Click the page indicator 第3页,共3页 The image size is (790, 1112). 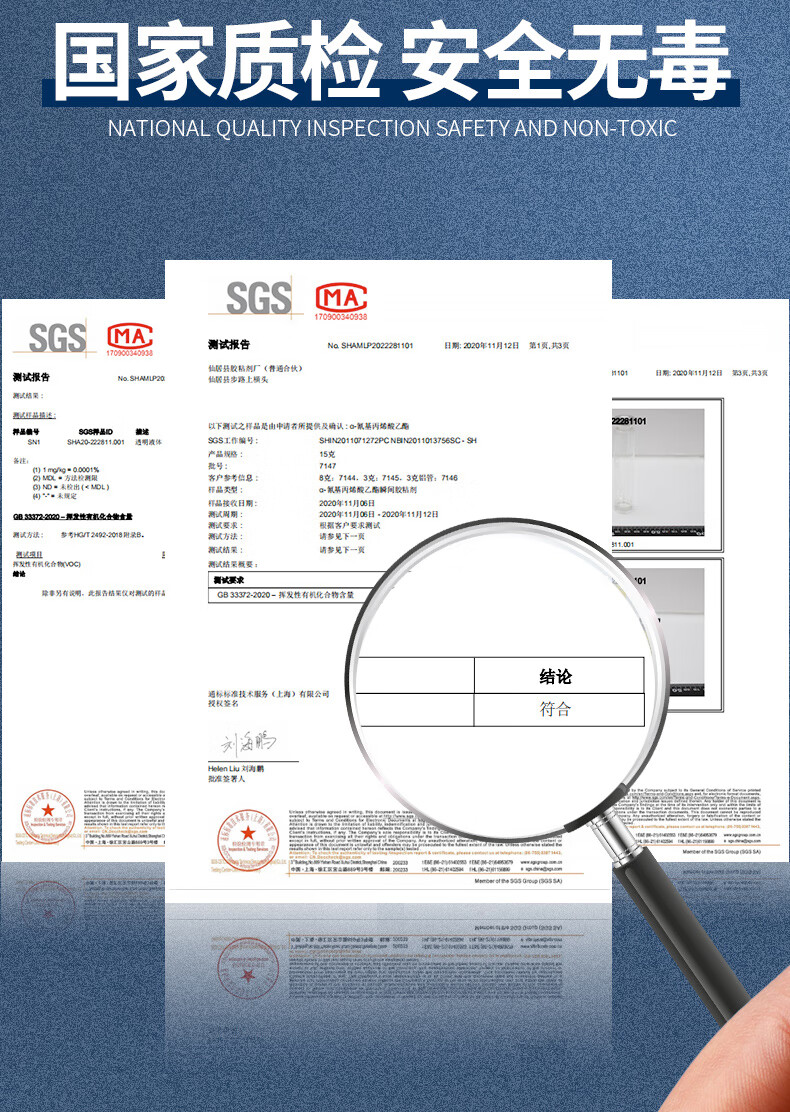pos(750,373)
